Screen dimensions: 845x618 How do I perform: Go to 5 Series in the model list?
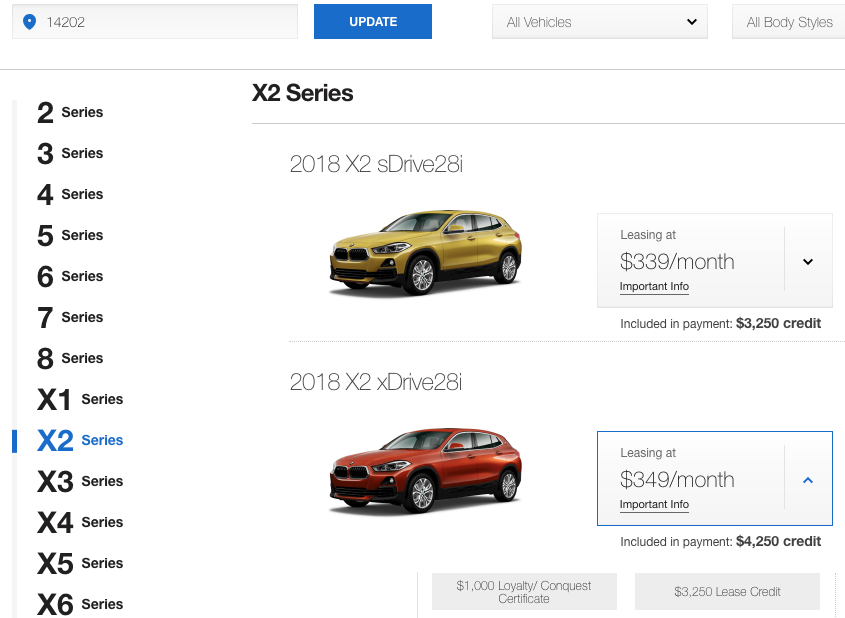70,235
